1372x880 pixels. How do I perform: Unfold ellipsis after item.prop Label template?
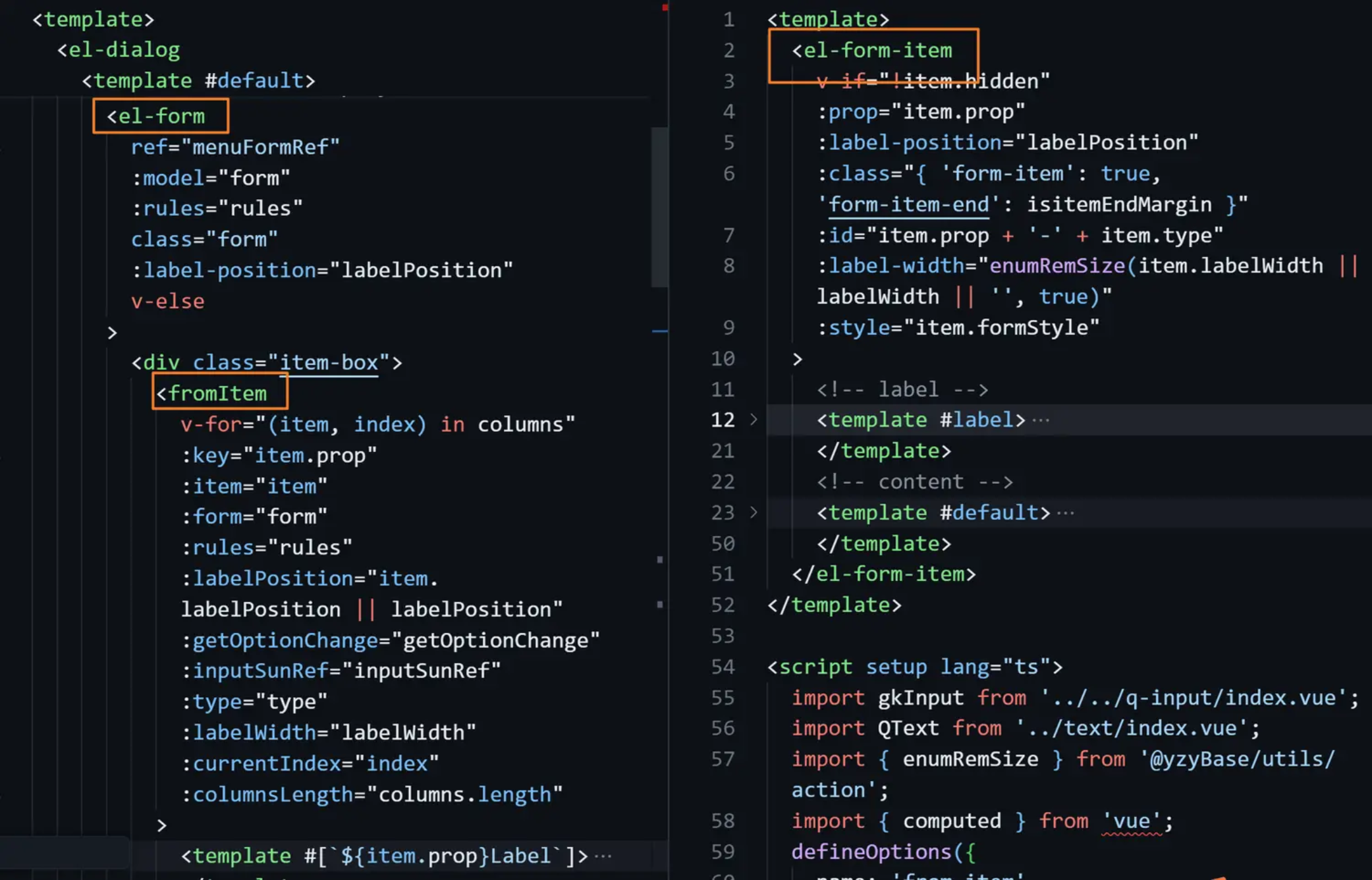[x=603, y=856]
